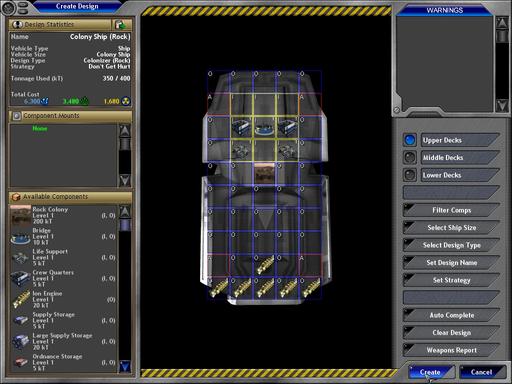
Task: Click the Auto Complete button
Action: pos(452,315)
